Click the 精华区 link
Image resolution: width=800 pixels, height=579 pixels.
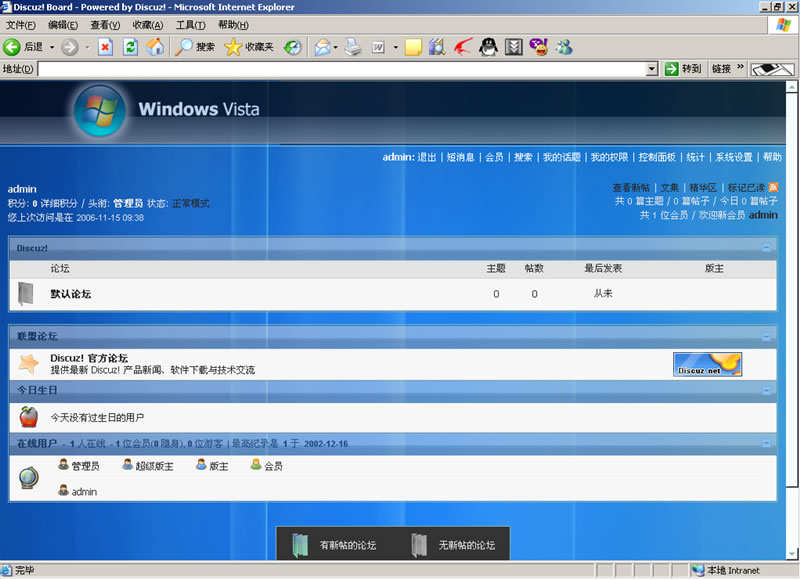click(x=704, y=188)
